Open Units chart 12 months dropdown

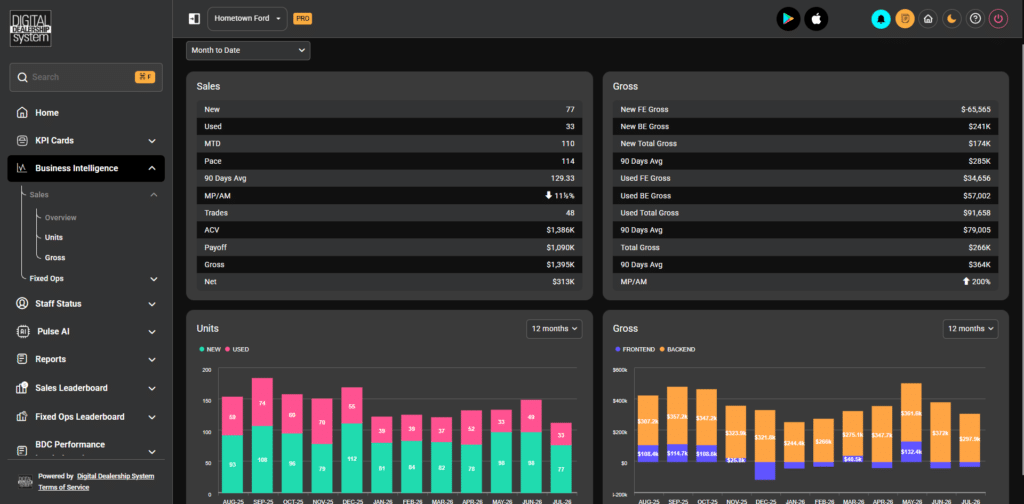(x=554, y=329)
